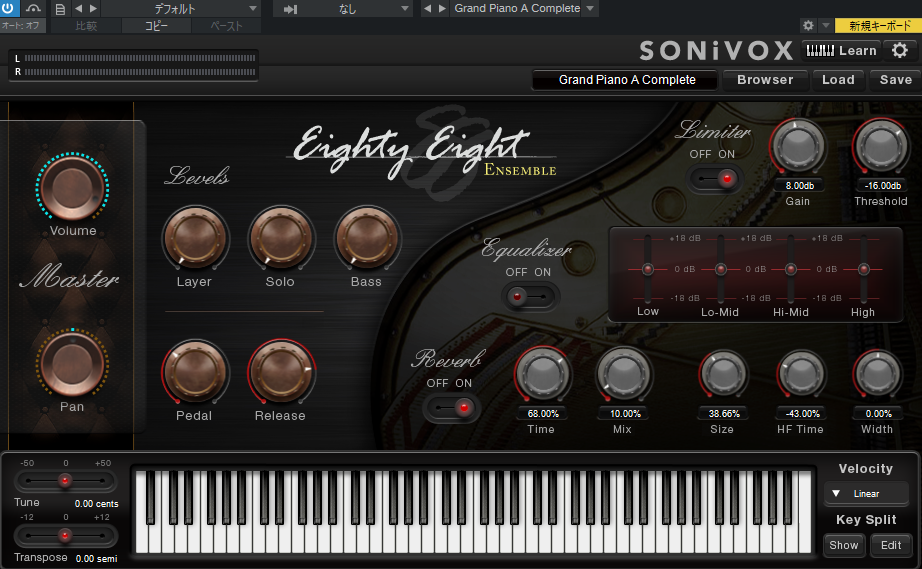Toggle the plugin power bypass button
Viewport: 922px width, 569px height.
coord(9,8)
